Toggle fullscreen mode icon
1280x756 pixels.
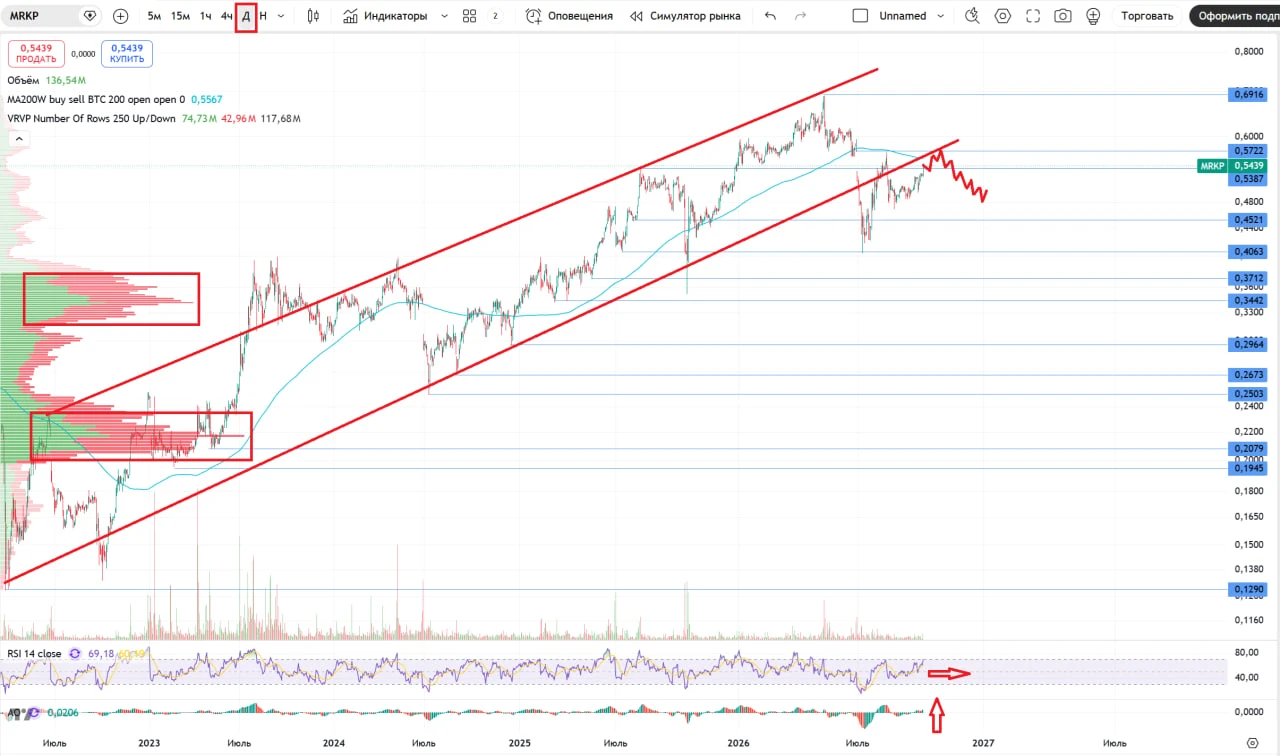point(1033,16)
